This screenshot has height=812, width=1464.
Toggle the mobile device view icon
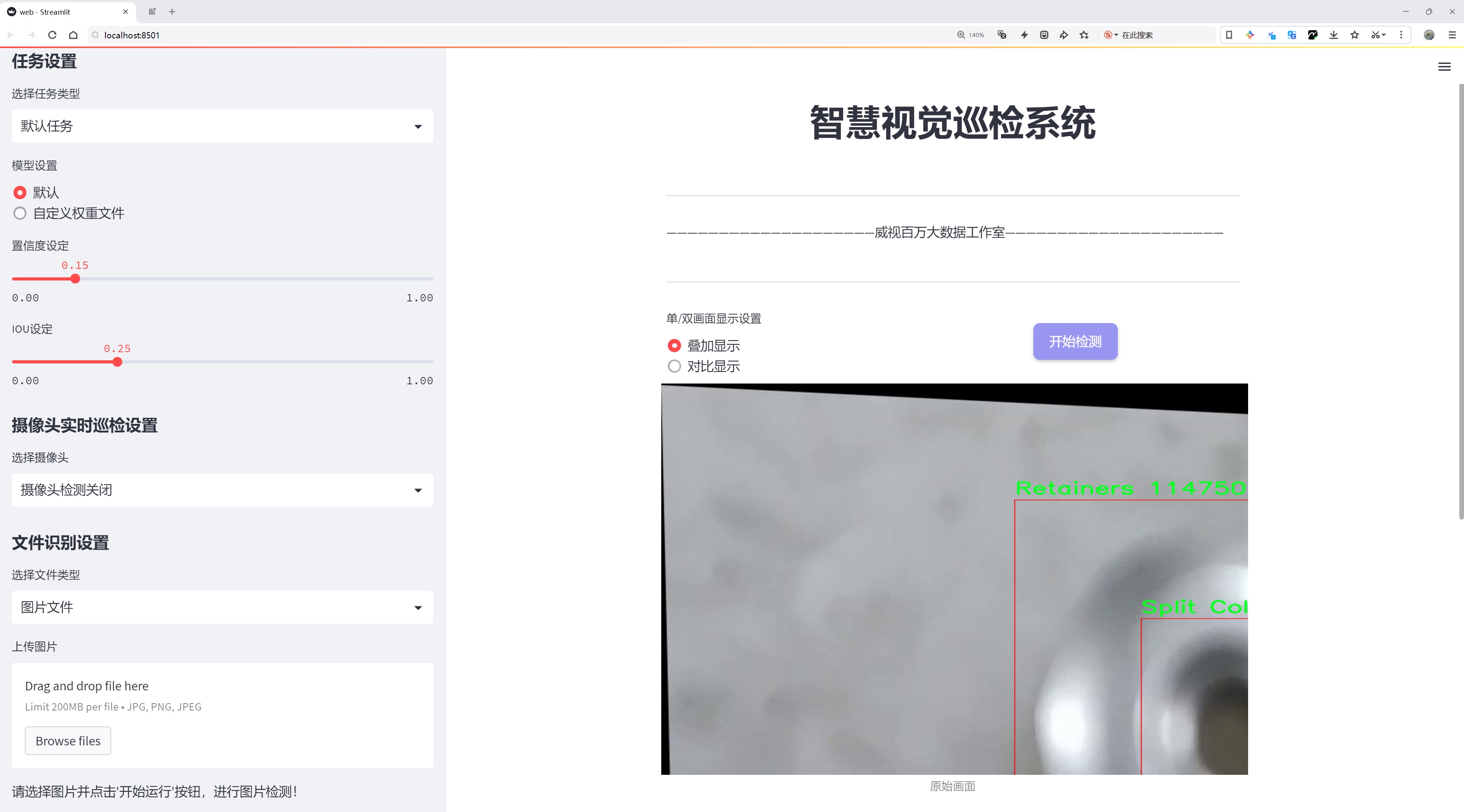click(x=1229, y=34)
